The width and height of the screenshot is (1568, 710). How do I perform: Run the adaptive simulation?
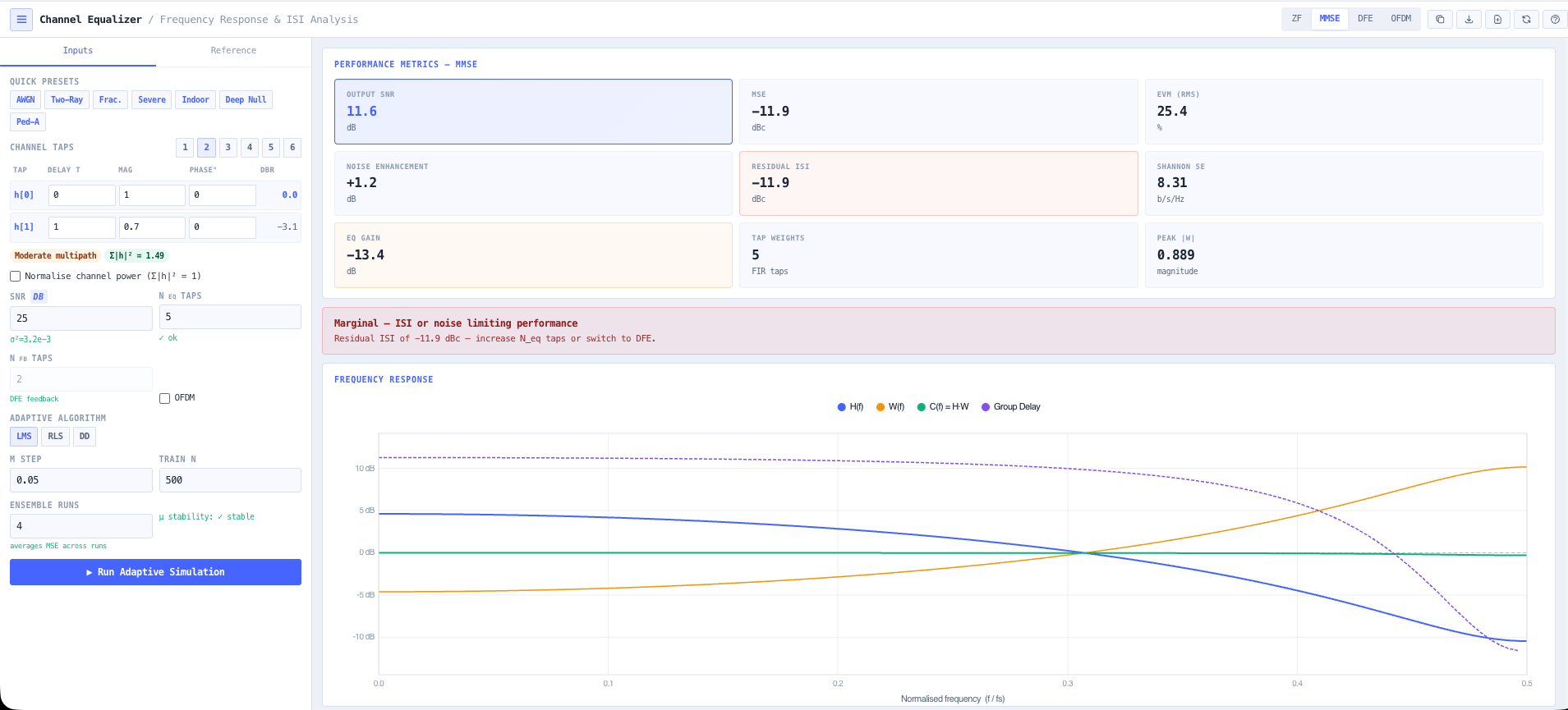point(155,572)
